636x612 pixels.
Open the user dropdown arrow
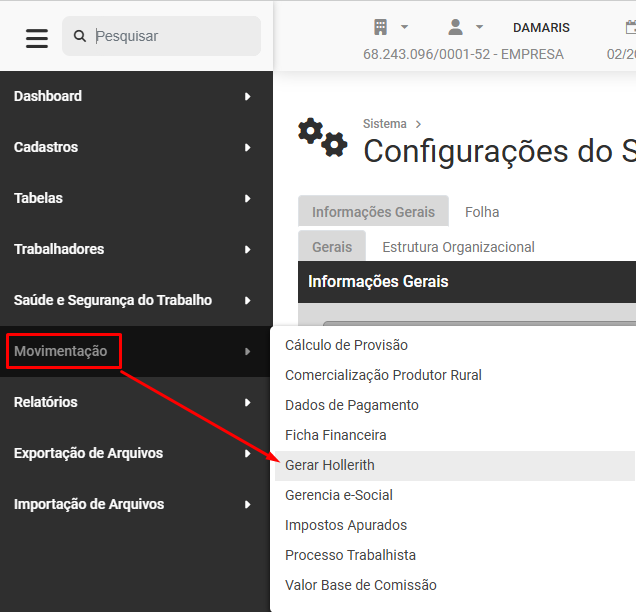479,27
